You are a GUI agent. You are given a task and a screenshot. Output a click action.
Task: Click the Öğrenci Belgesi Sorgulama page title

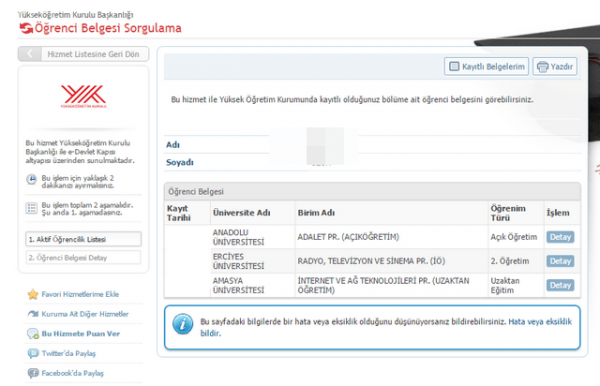108,28
